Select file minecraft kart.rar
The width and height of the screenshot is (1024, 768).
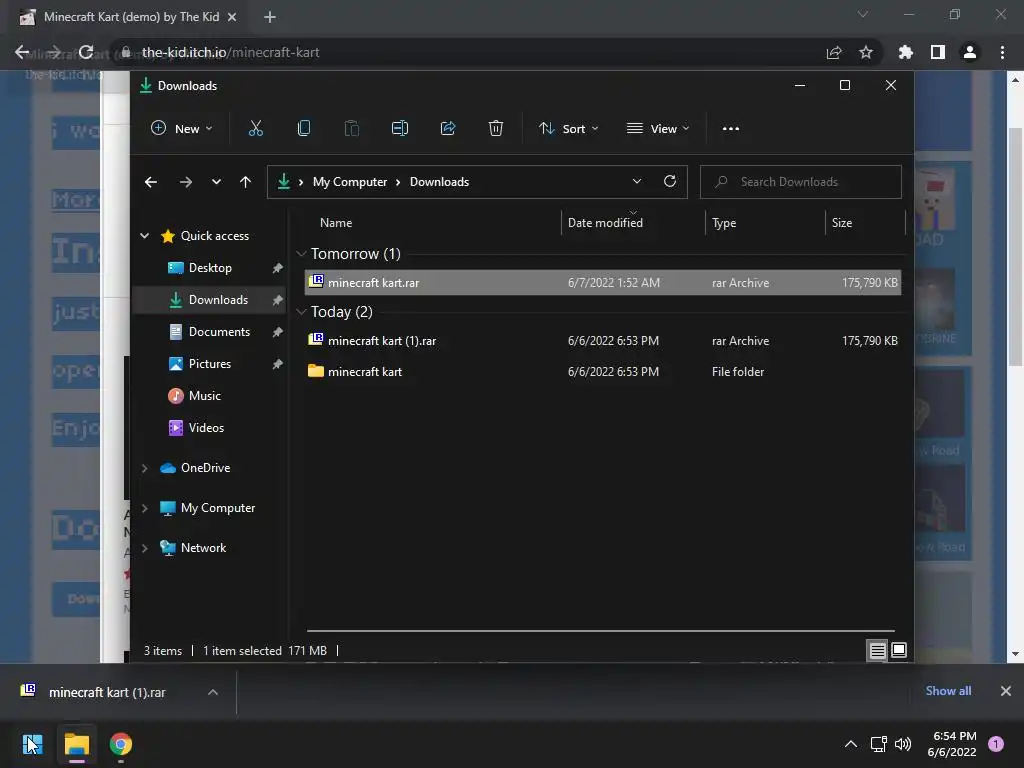click(603, 283)
